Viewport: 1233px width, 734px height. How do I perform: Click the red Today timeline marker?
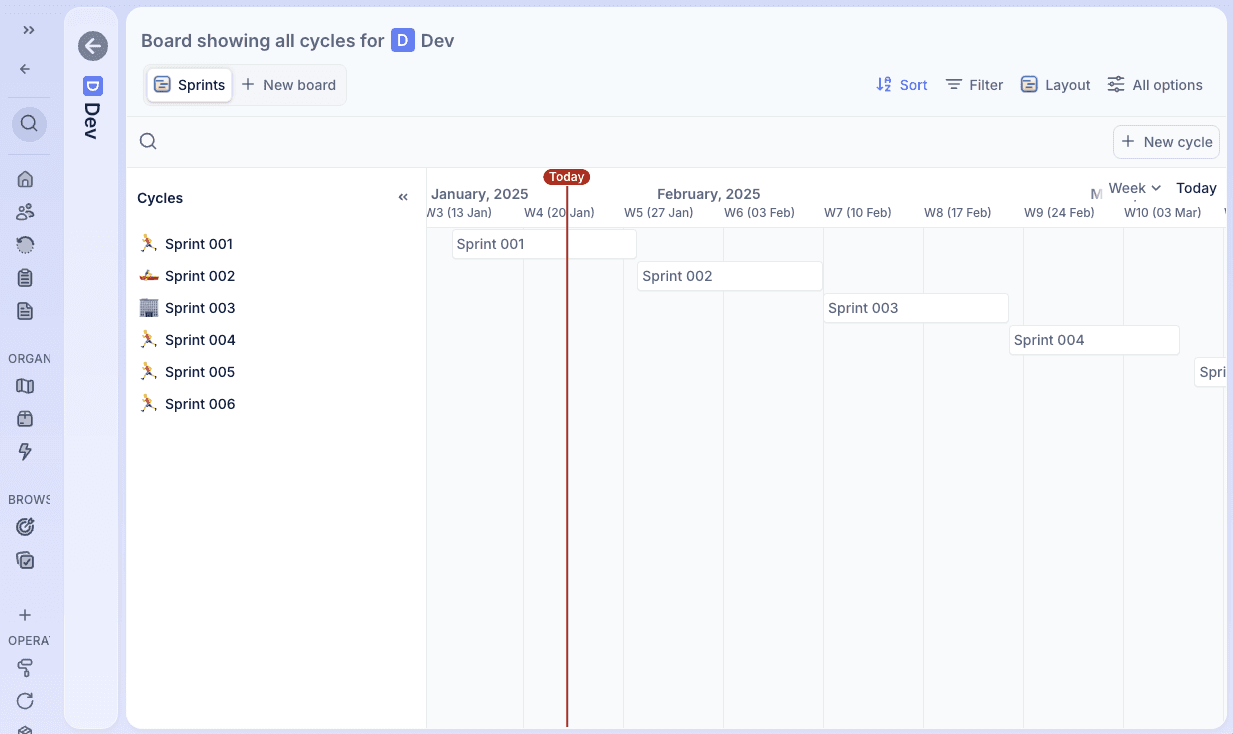click(x=567, y=177)
